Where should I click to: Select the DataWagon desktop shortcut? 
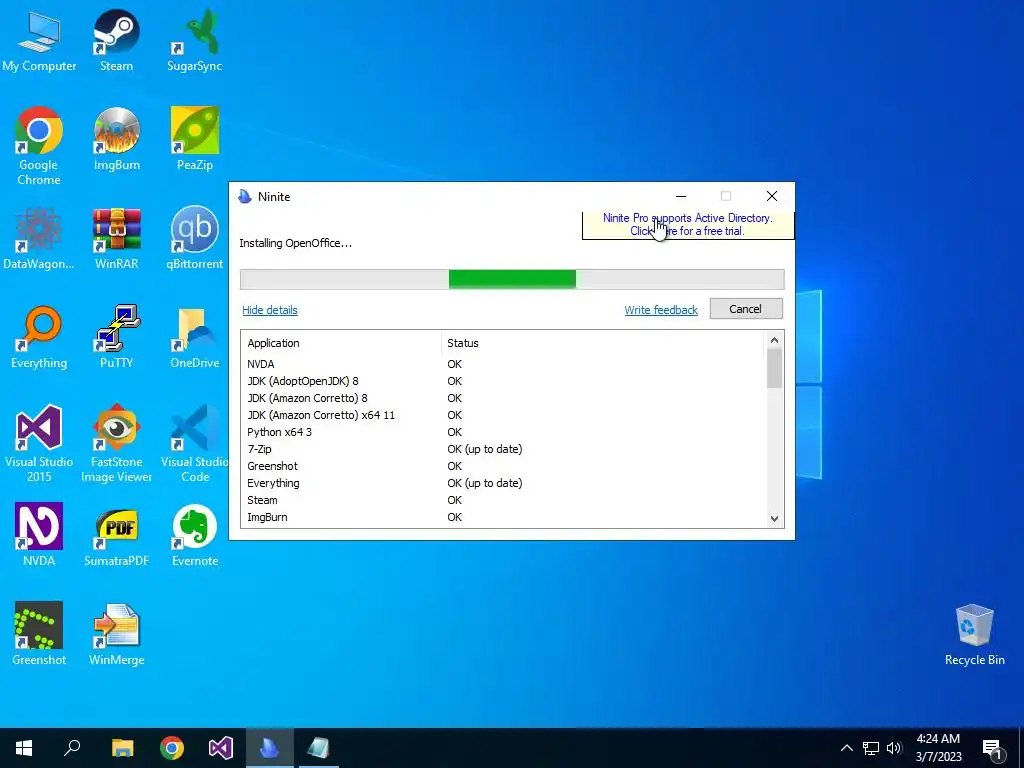(39, 238)
